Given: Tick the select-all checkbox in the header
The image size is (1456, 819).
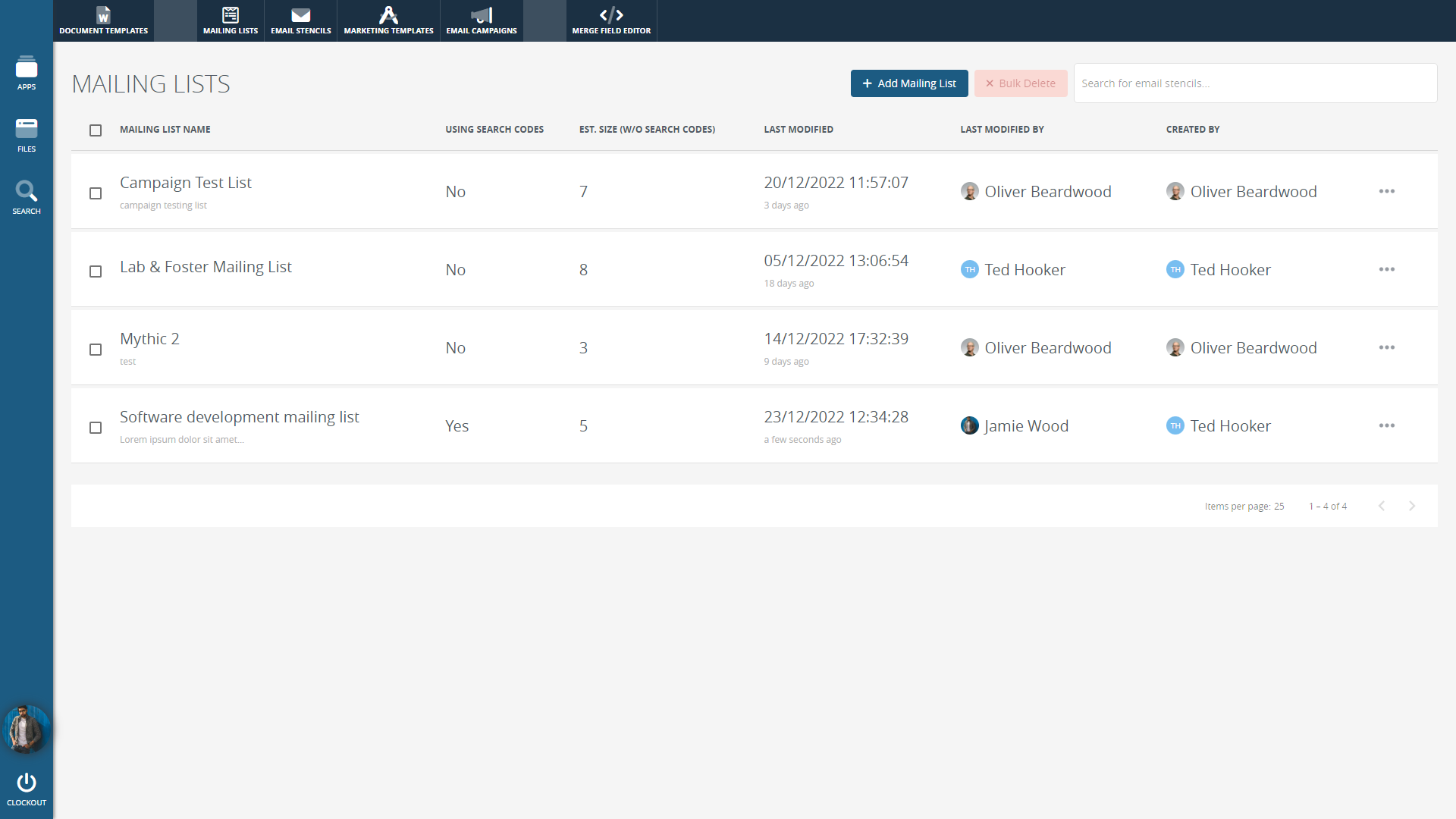Looking at the screenshot, I should click(96, 130).
